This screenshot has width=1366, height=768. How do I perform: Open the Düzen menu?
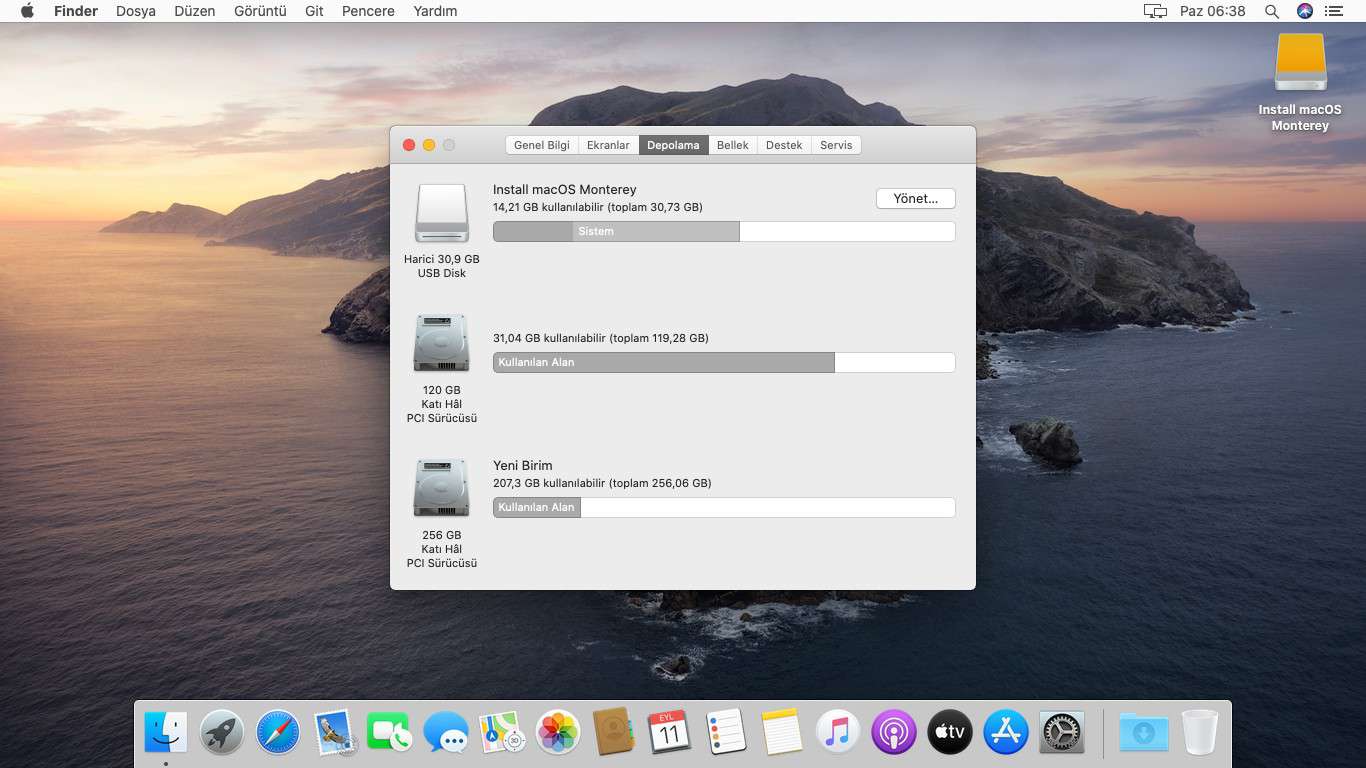194,11
